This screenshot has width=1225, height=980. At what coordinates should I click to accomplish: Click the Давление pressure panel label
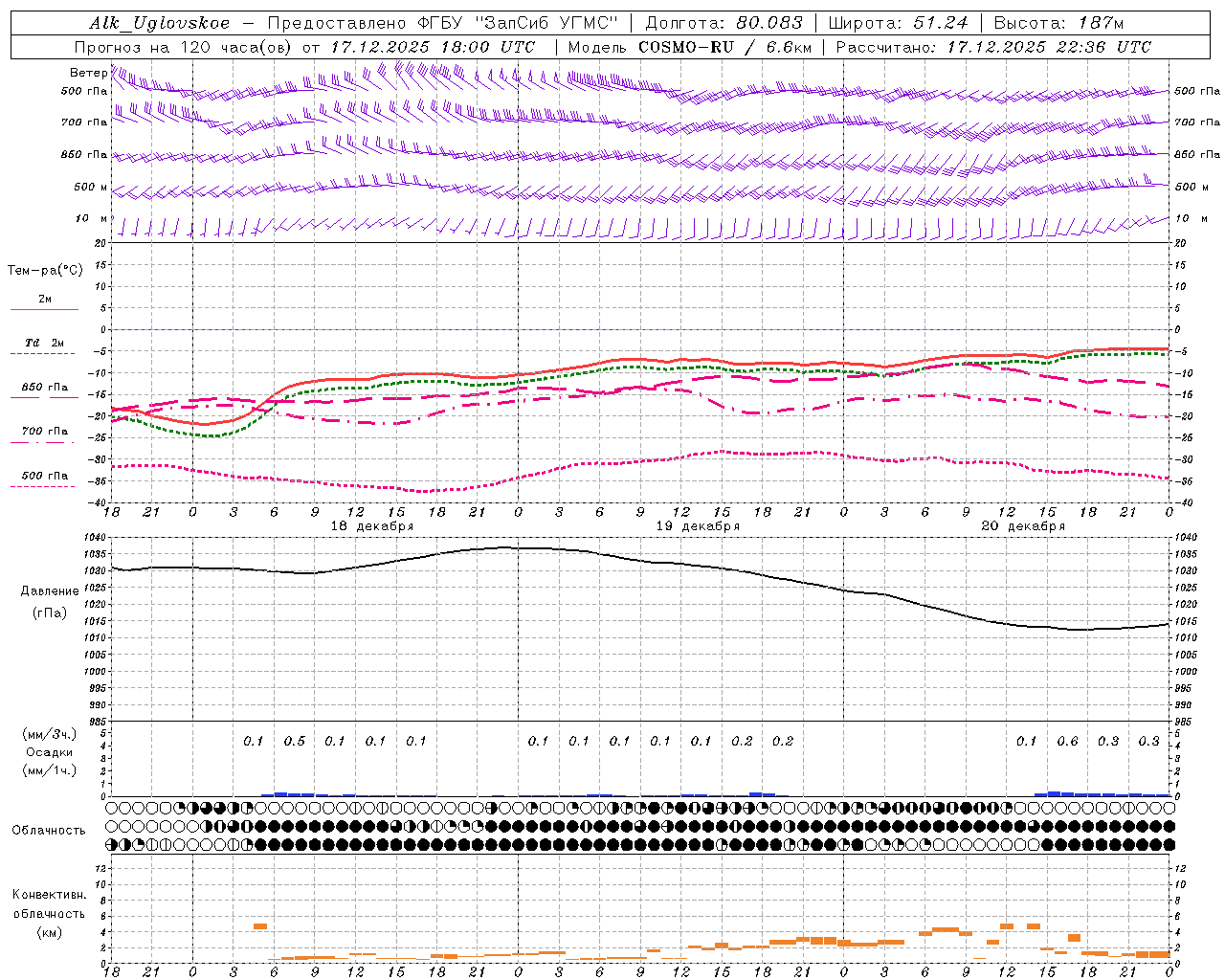(x=50, y=591)
